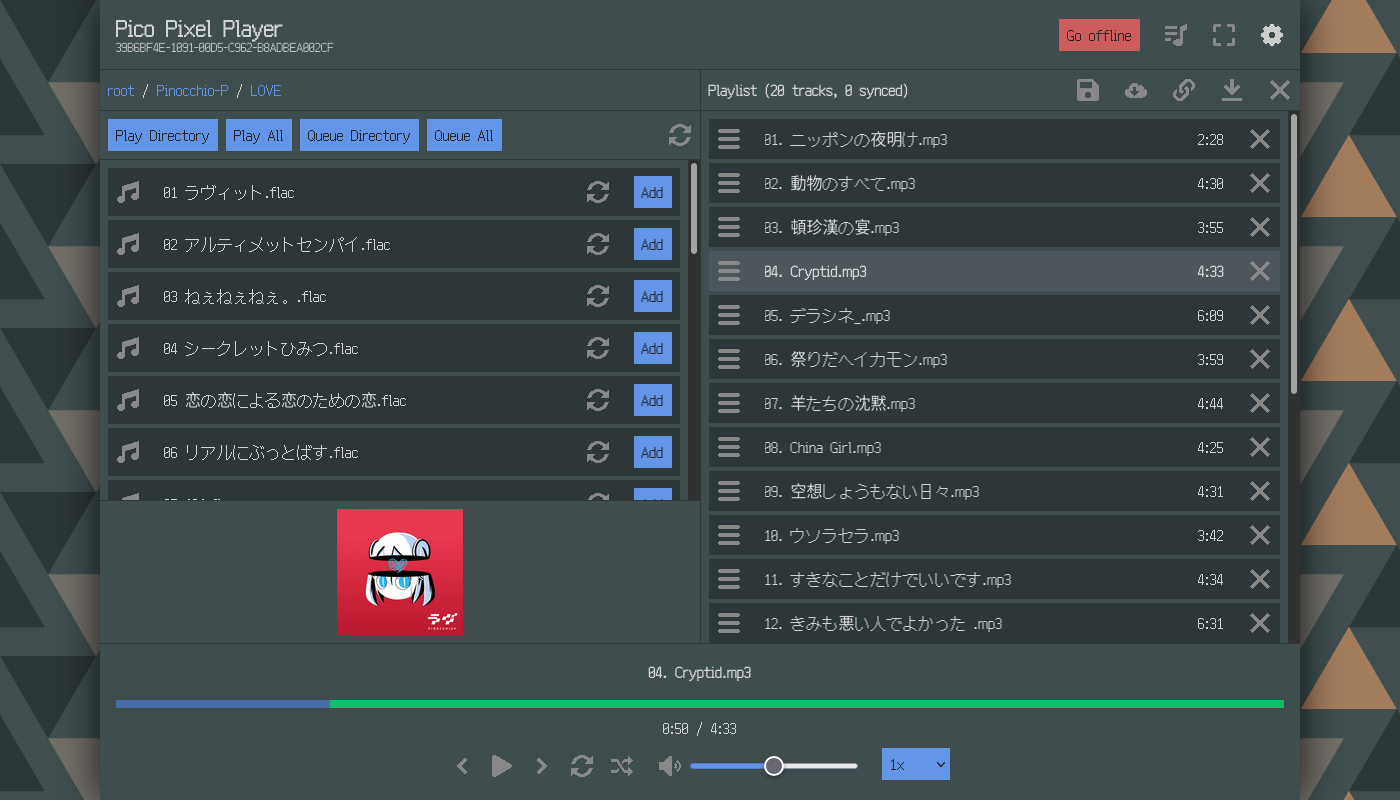Remove 02. 動物のすべて.mp3 from playlist

[x=1260, y=183]
